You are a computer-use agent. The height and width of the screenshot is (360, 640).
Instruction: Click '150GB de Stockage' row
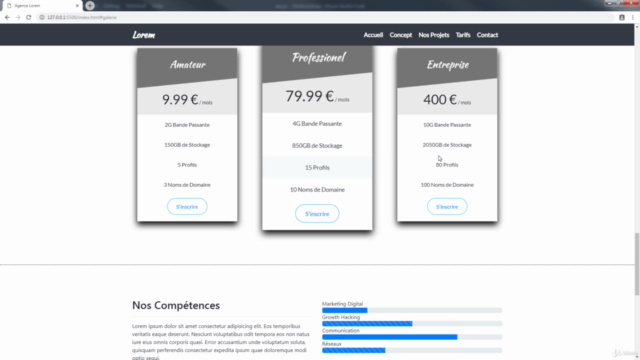(x=187, y=145)
